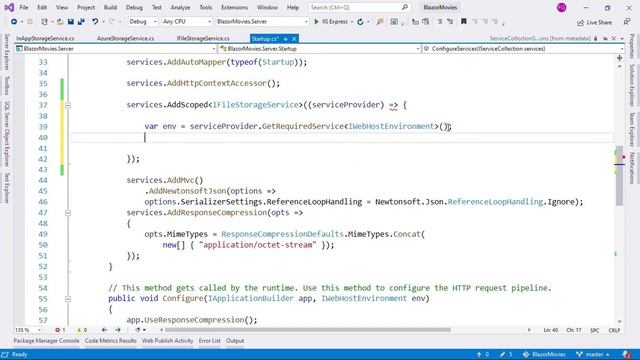Click the split editor plus icon

click(x=619, y=58)
